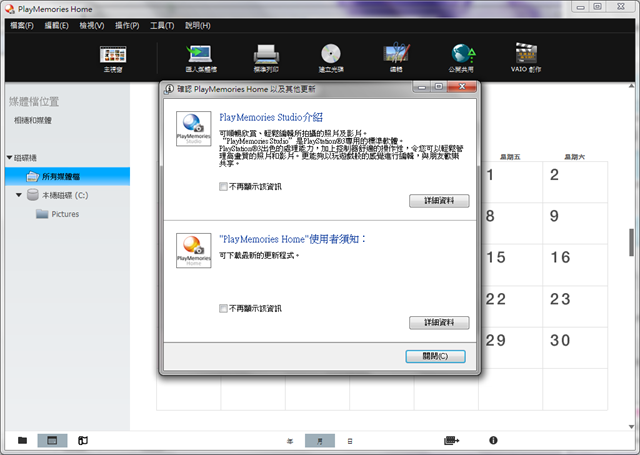The image size is (640, 455).
Task: Click the scroll up arrow of main scrollbar
Action: (631, 86)
